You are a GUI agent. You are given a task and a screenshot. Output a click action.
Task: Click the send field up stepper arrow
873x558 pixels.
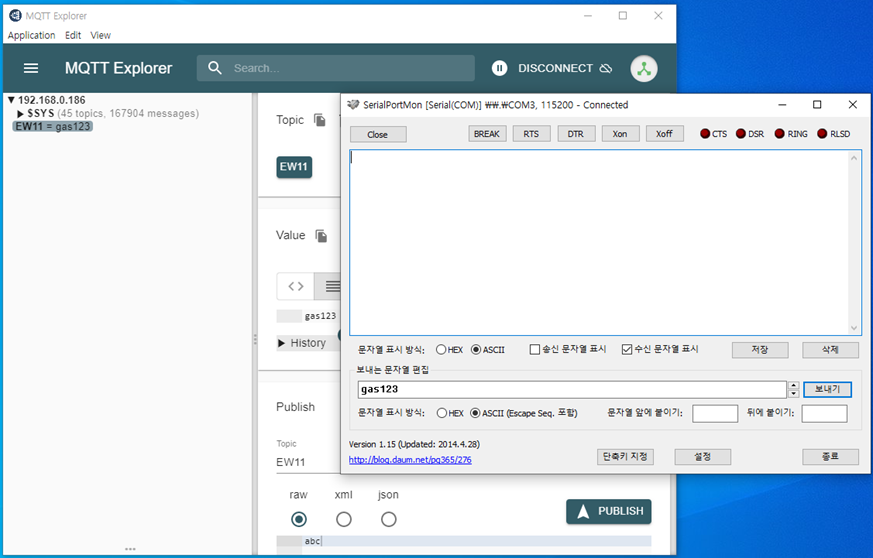coord(793,385)
